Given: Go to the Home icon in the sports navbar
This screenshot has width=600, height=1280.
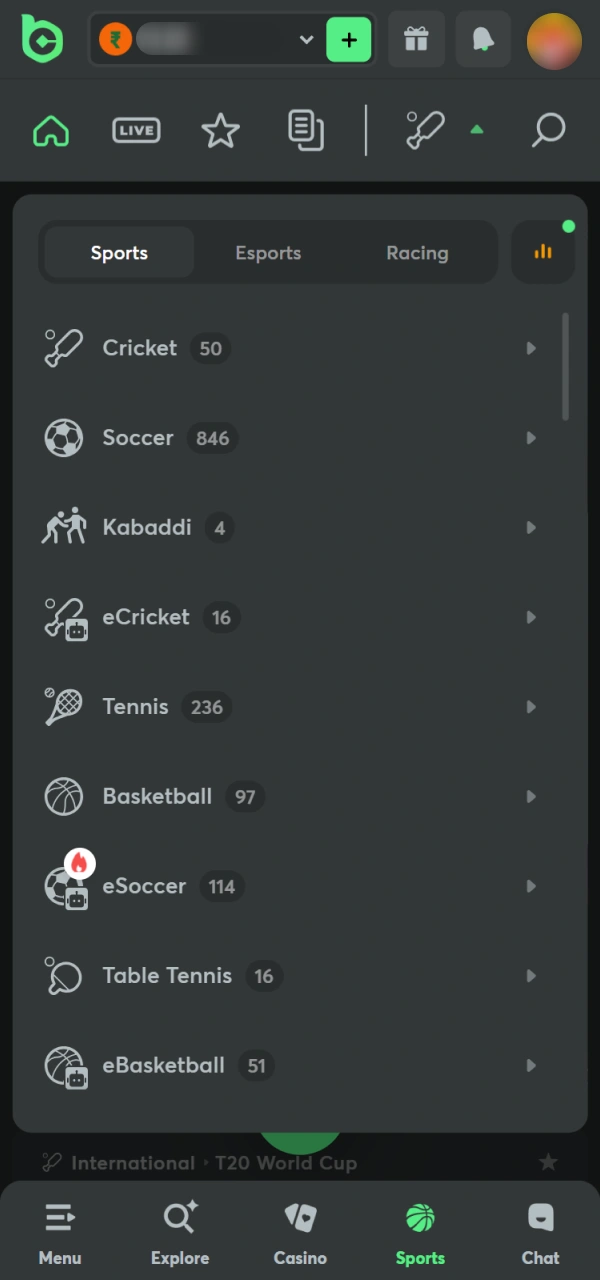Looking at the screenshot, I should click(50, 130).
